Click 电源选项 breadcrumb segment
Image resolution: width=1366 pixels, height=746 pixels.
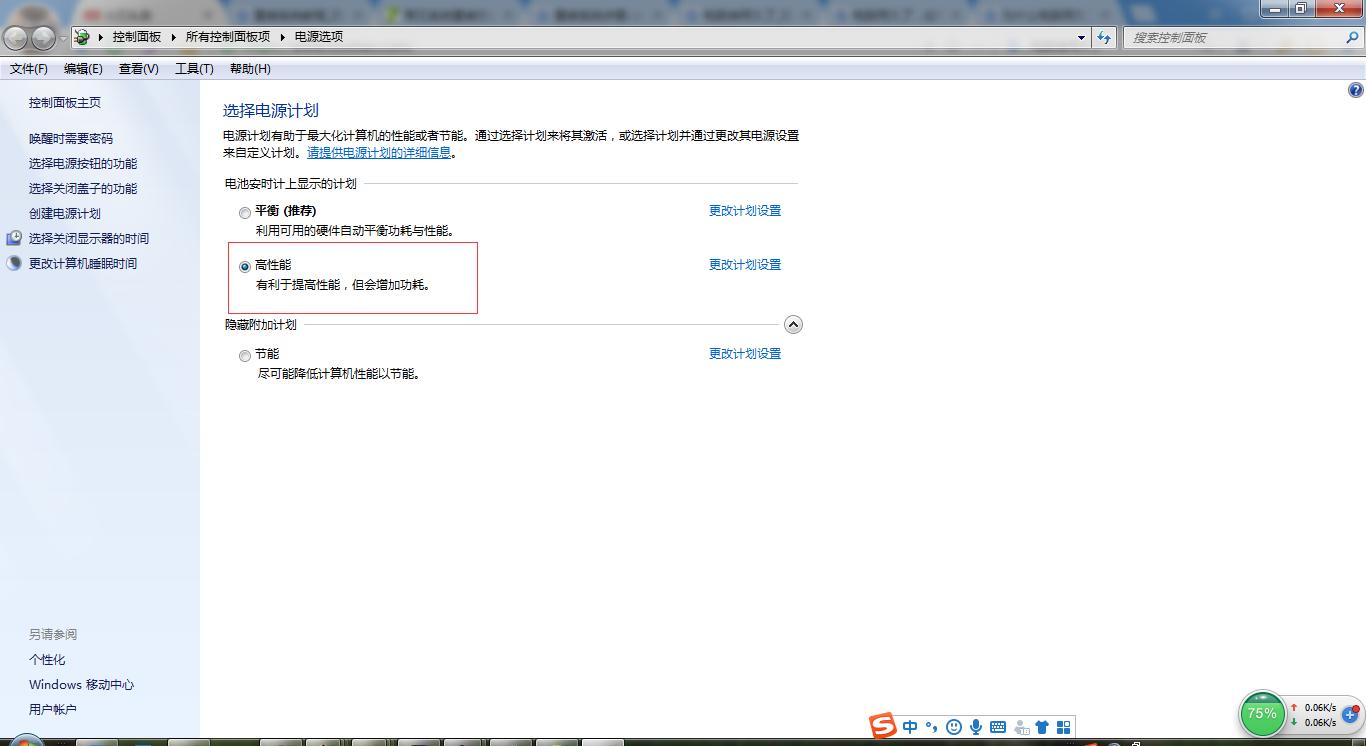point(319,37)
